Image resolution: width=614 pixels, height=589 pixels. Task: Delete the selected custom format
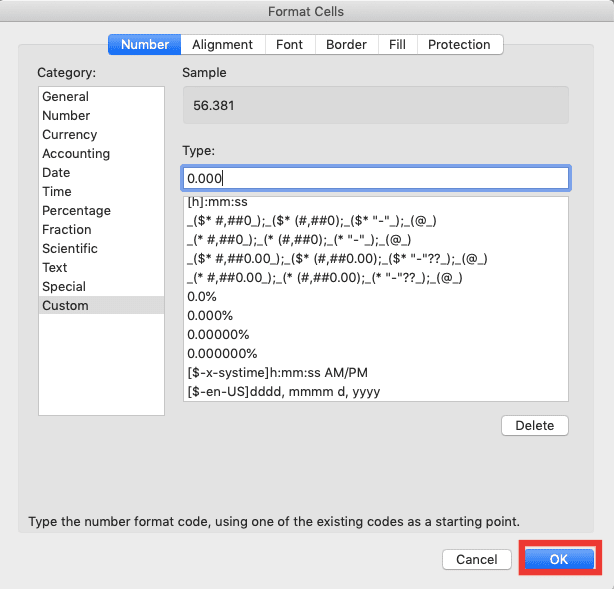[535, 426]
